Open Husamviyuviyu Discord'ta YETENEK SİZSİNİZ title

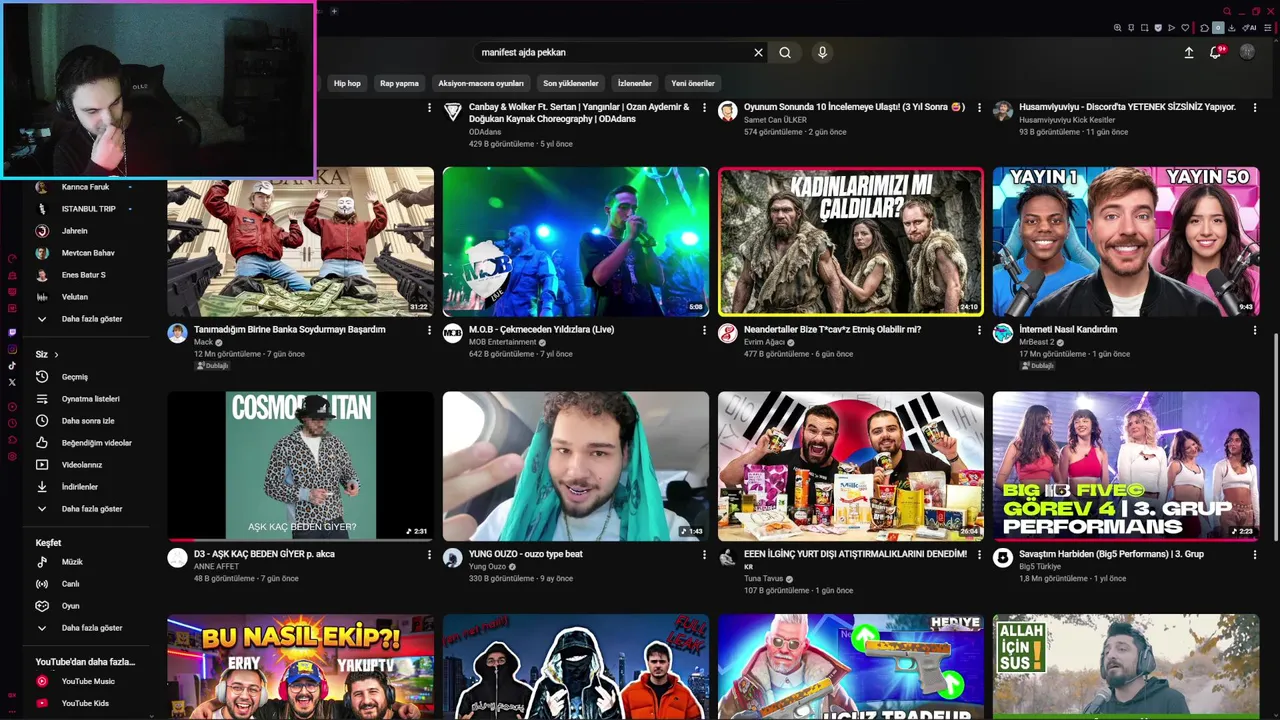[x=1127, y=107]
